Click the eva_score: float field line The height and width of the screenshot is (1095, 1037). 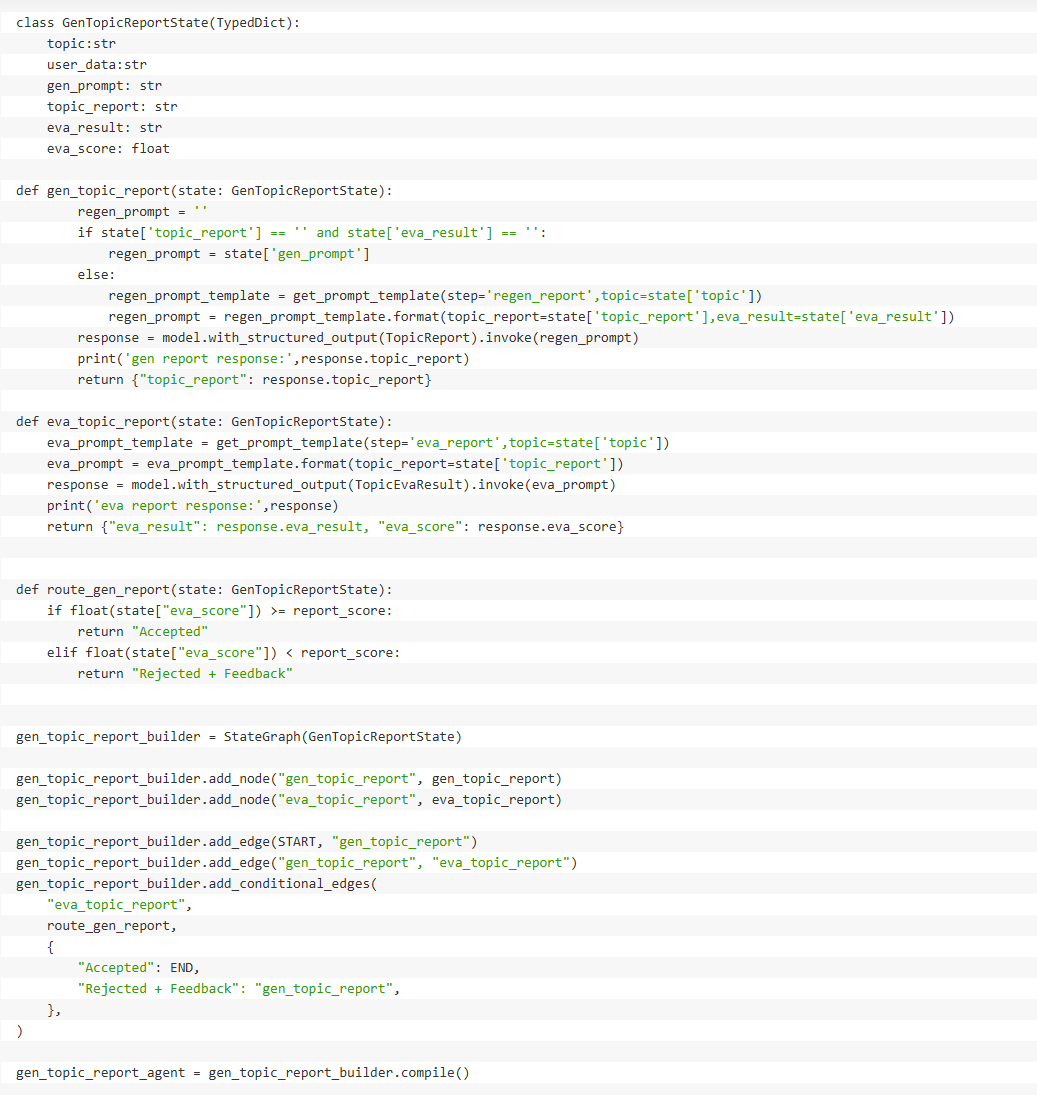[x=108, y=148]
